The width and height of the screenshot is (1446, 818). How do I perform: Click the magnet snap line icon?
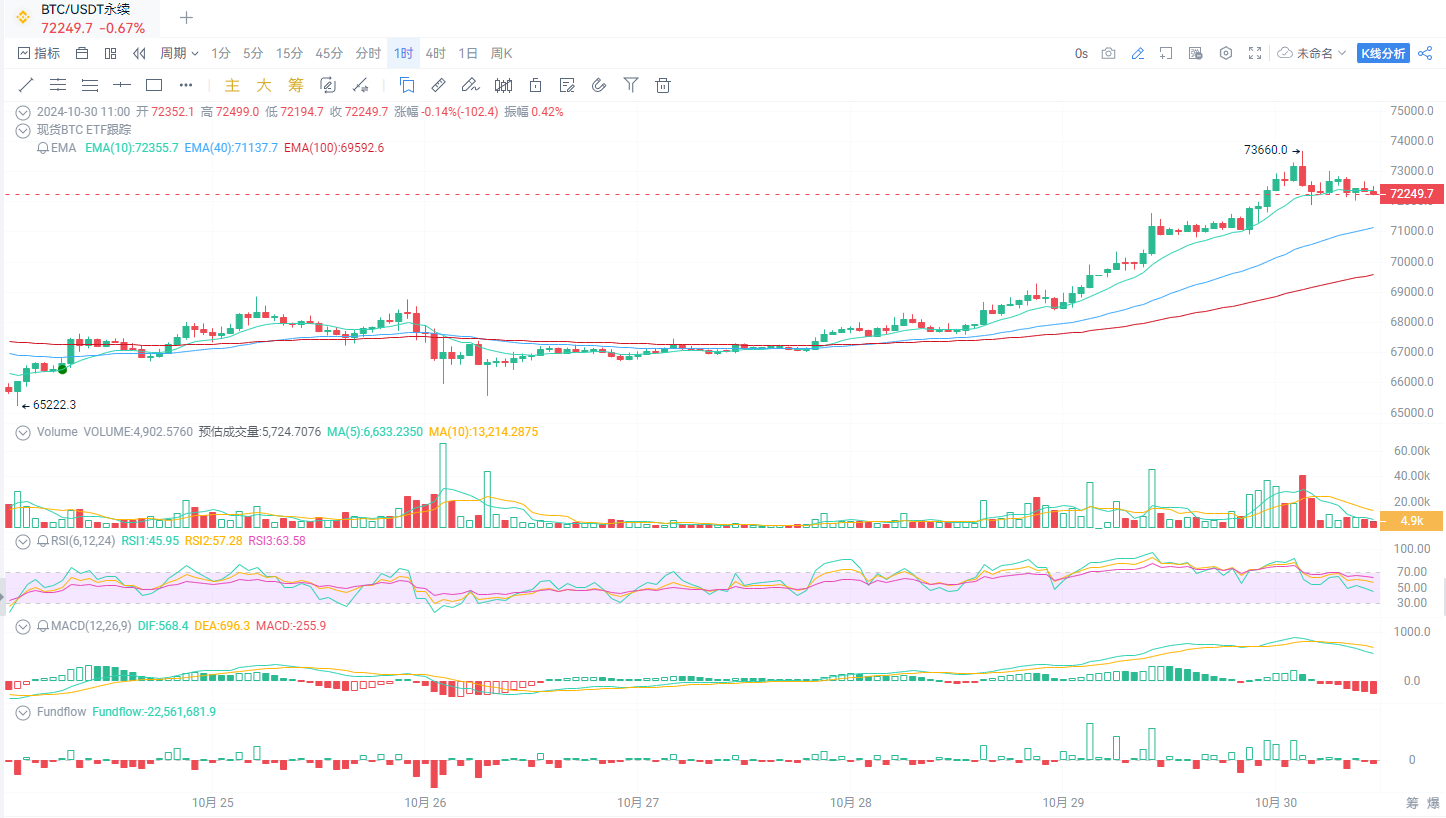[361, 85]
